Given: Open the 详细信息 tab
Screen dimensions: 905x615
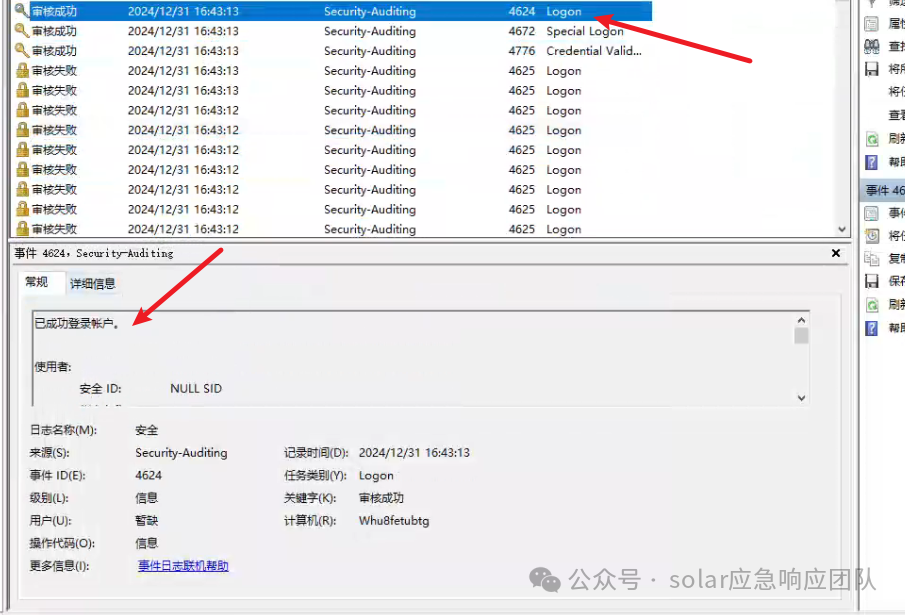Looking at the screenshot, I should tap(92, 284).
